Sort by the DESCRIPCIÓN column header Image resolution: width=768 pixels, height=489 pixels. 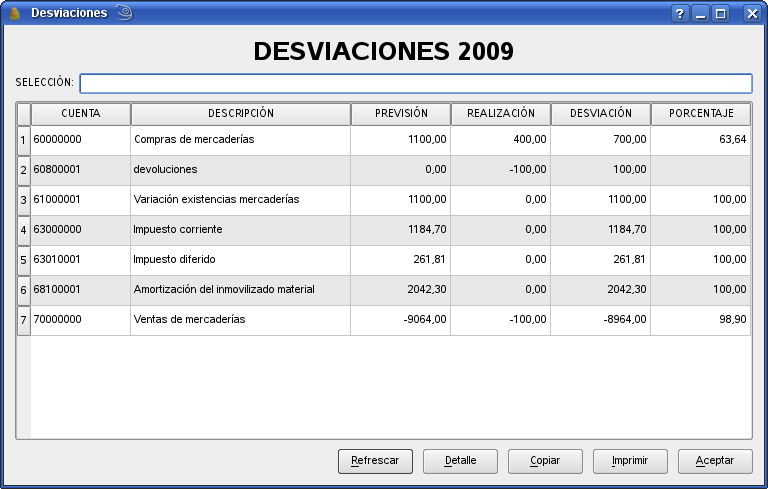(x=240, y=114)
